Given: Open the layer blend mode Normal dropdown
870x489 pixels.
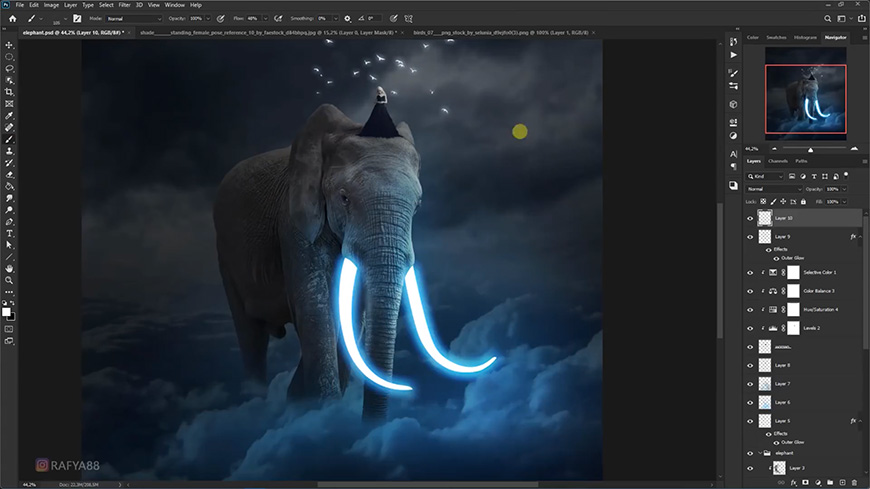Looking at the screenshot, I should pos(773,189).
